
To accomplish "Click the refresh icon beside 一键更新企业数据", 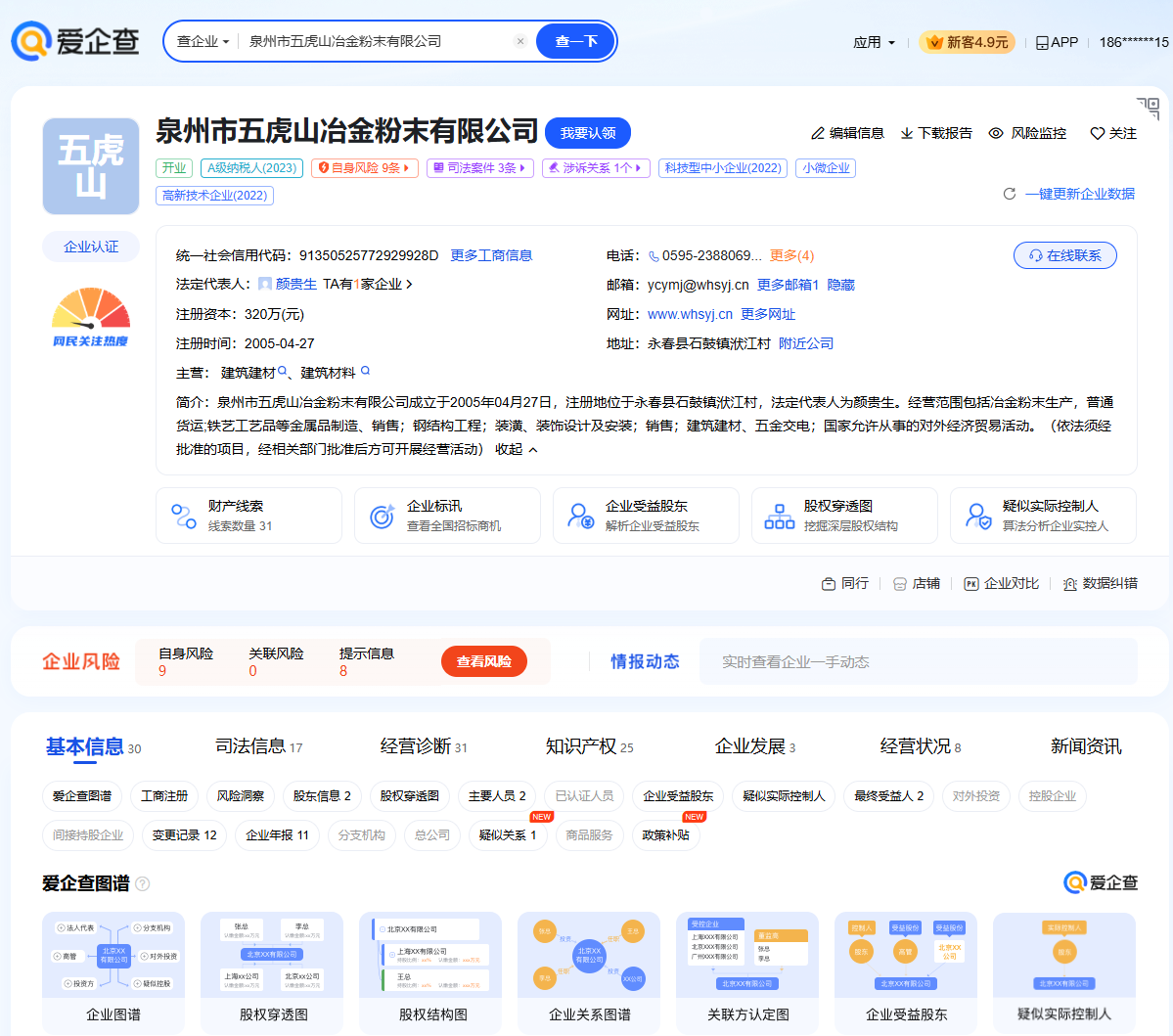I will pyautogui.click(x=1010, y=194).
